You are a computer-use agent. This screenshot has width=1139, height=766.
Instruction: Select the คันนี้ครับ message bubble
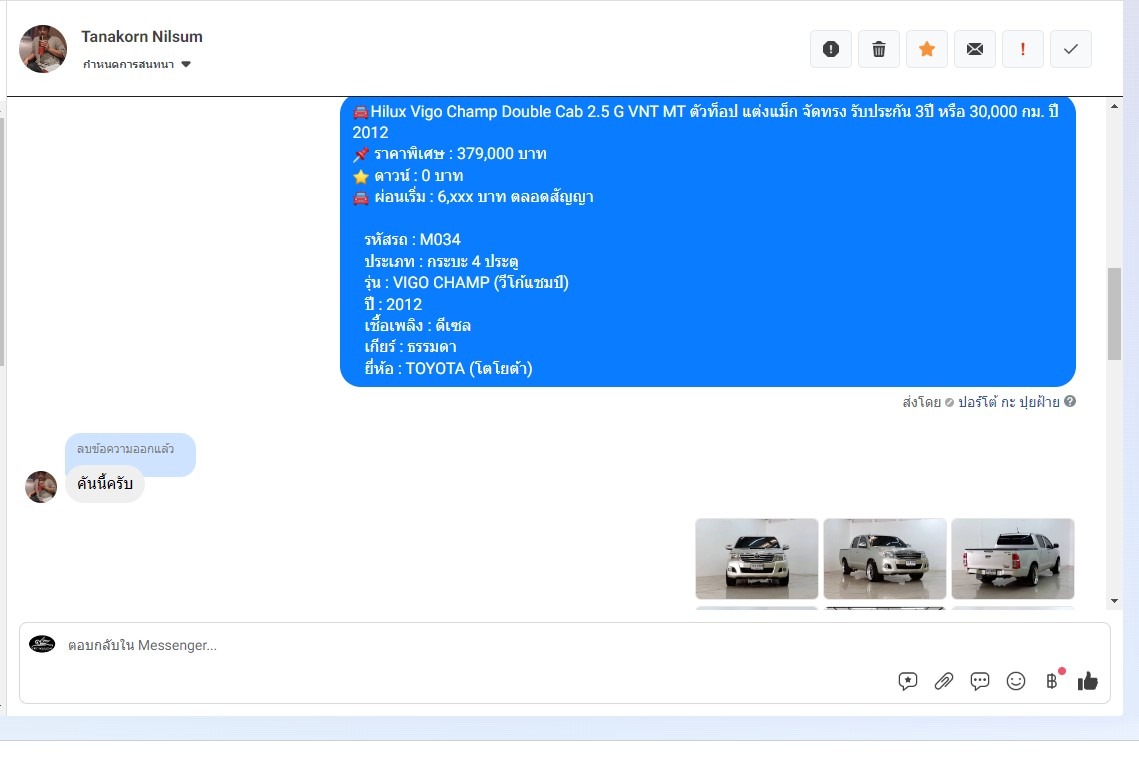point(105,484)
